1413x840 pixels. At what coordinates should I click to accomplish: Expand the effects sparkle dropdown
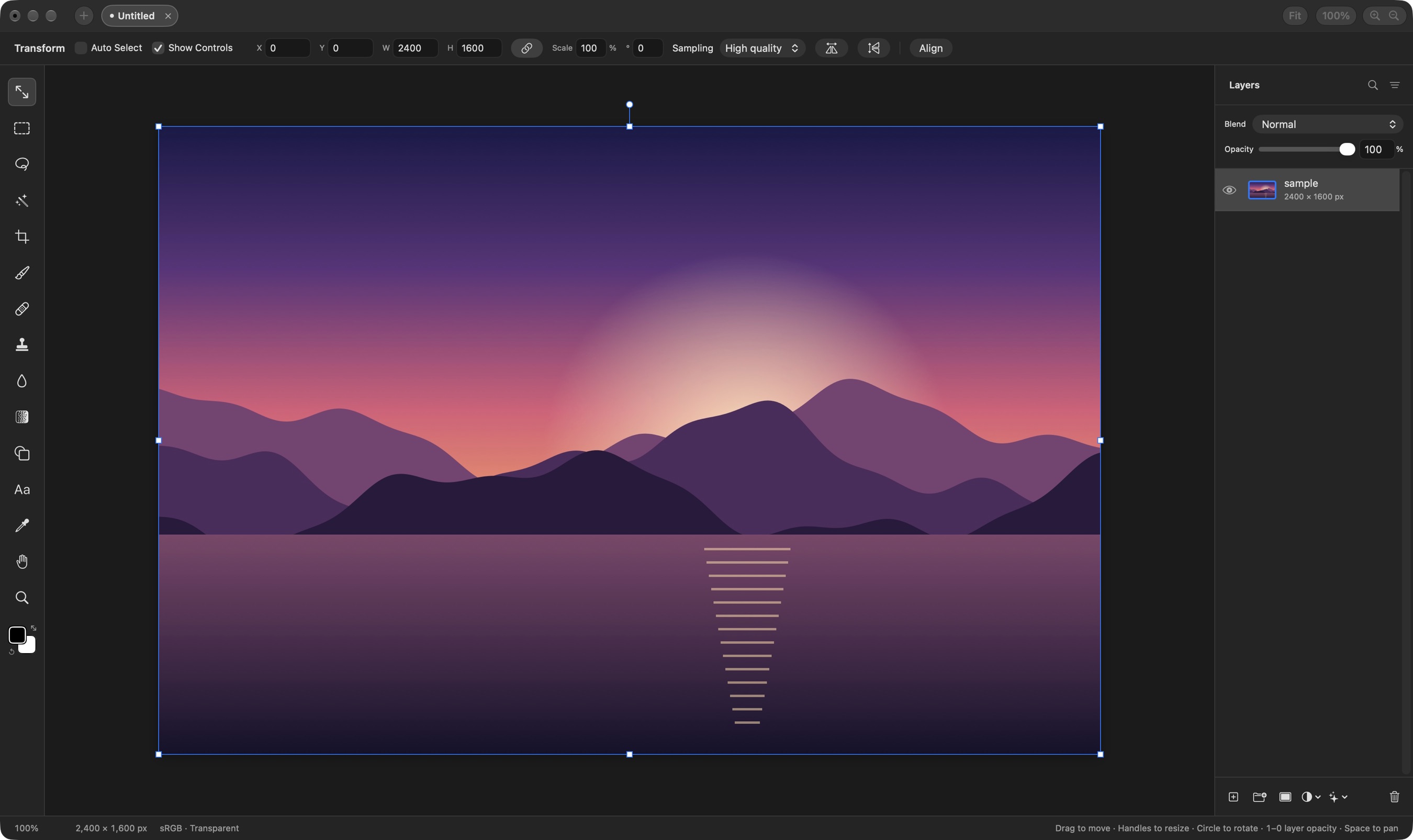coord(1338,797)
